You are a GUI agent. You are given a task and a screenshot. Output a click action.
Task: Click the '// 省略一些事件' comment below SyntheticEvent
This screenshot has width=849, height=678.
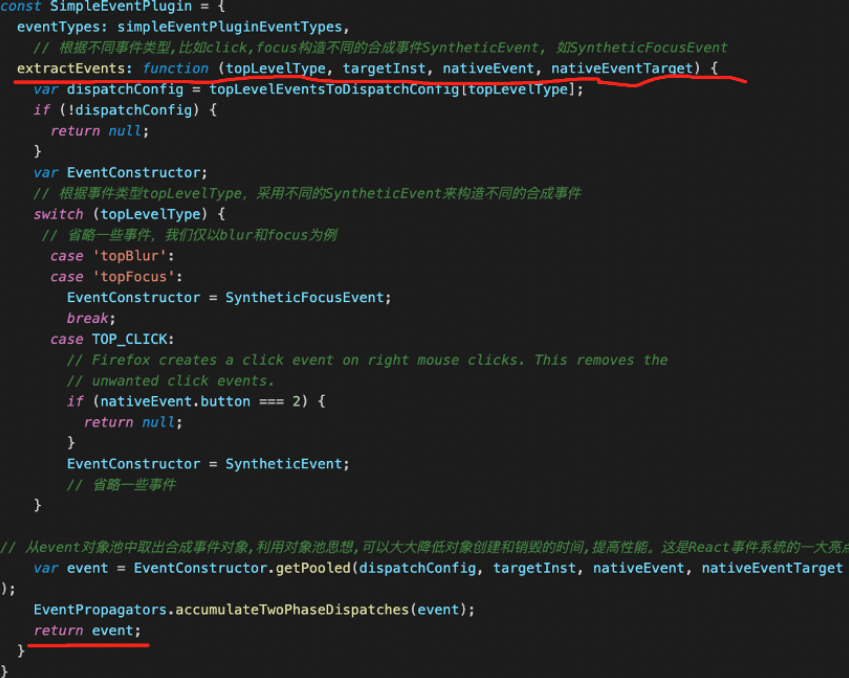[121, 485]
